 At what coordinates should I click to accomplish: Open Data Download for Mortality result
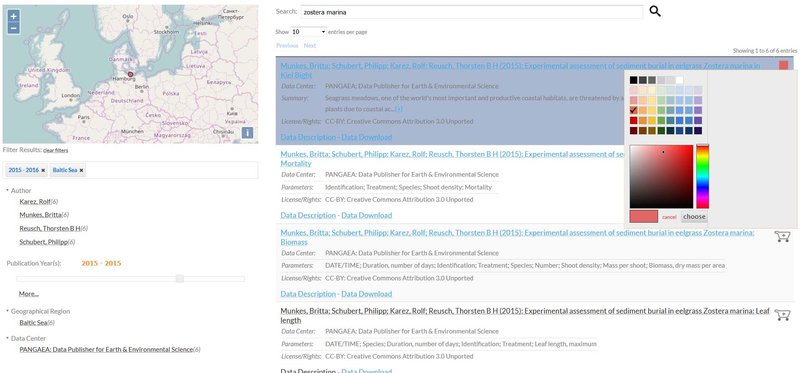pyautogui.click(x=366, y=215)
